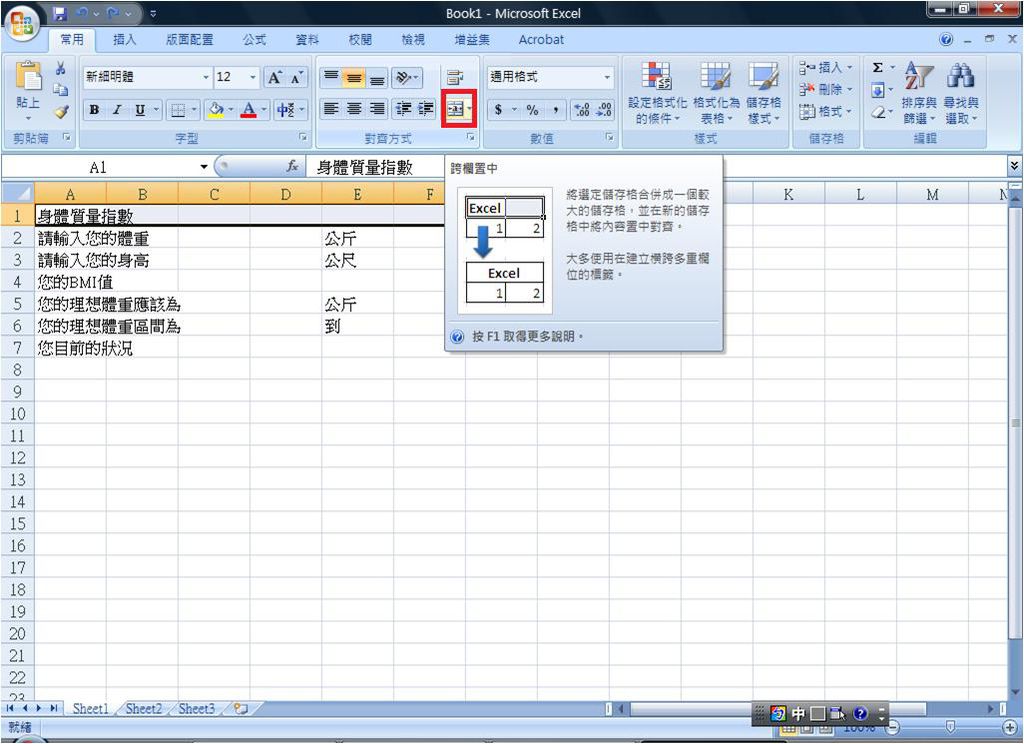The width and height of the screenshot is (1024, 744).
Task: Click the fx insert function icon
Action: 293,168
